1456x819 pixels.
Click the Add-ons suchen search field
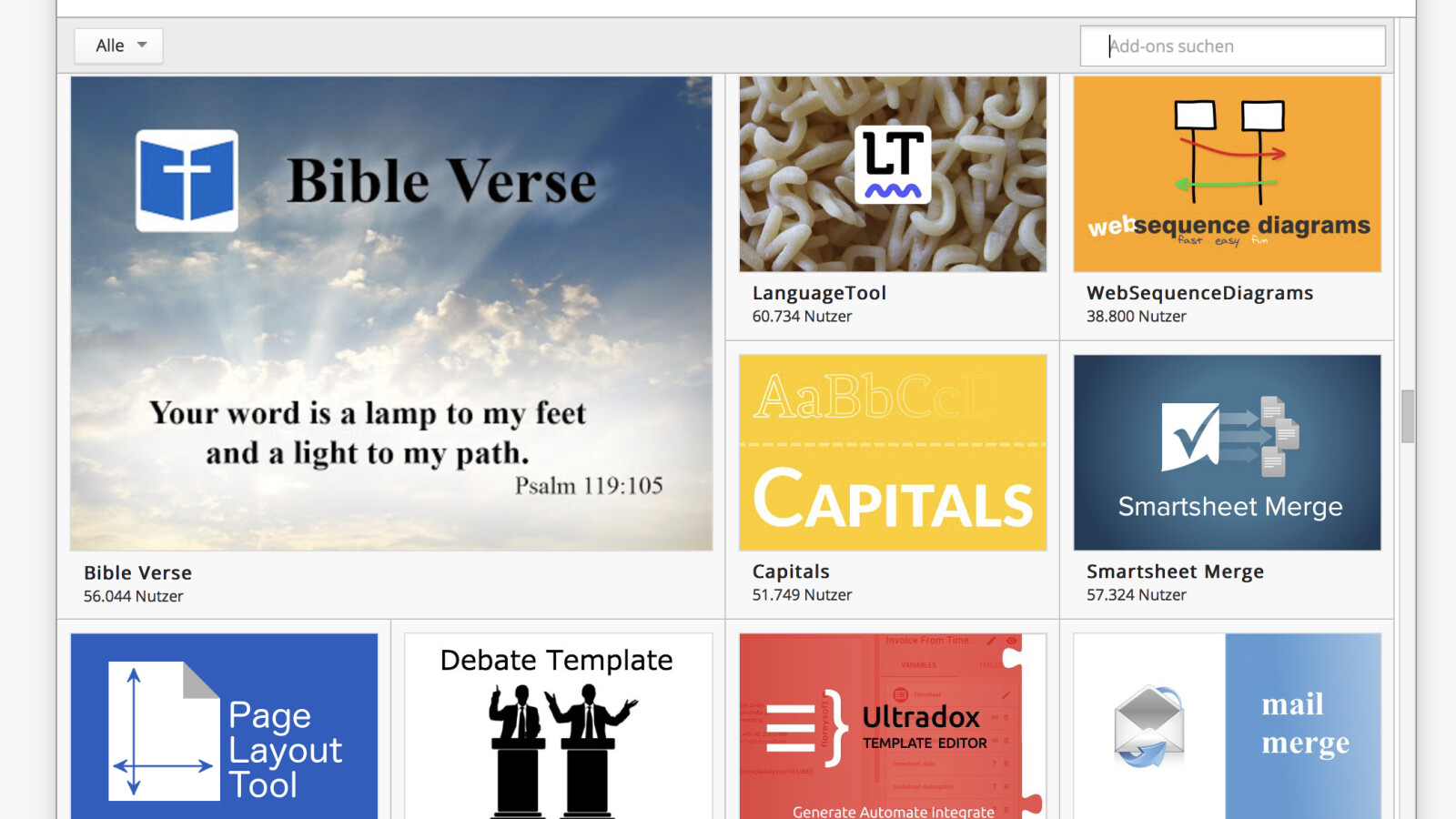coord(1232,46)
